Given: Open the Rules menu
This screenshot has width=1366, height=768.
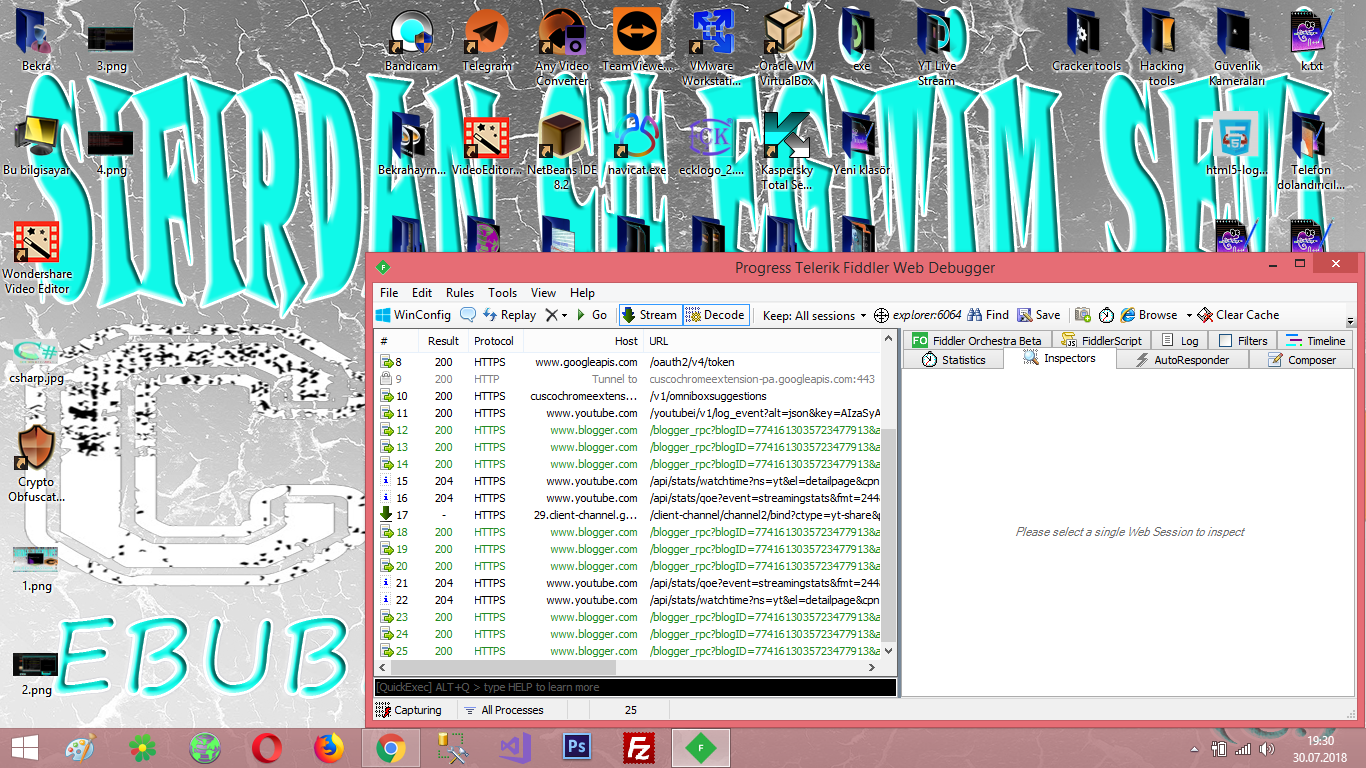Looking at the screenshot, I should (460, 293).
